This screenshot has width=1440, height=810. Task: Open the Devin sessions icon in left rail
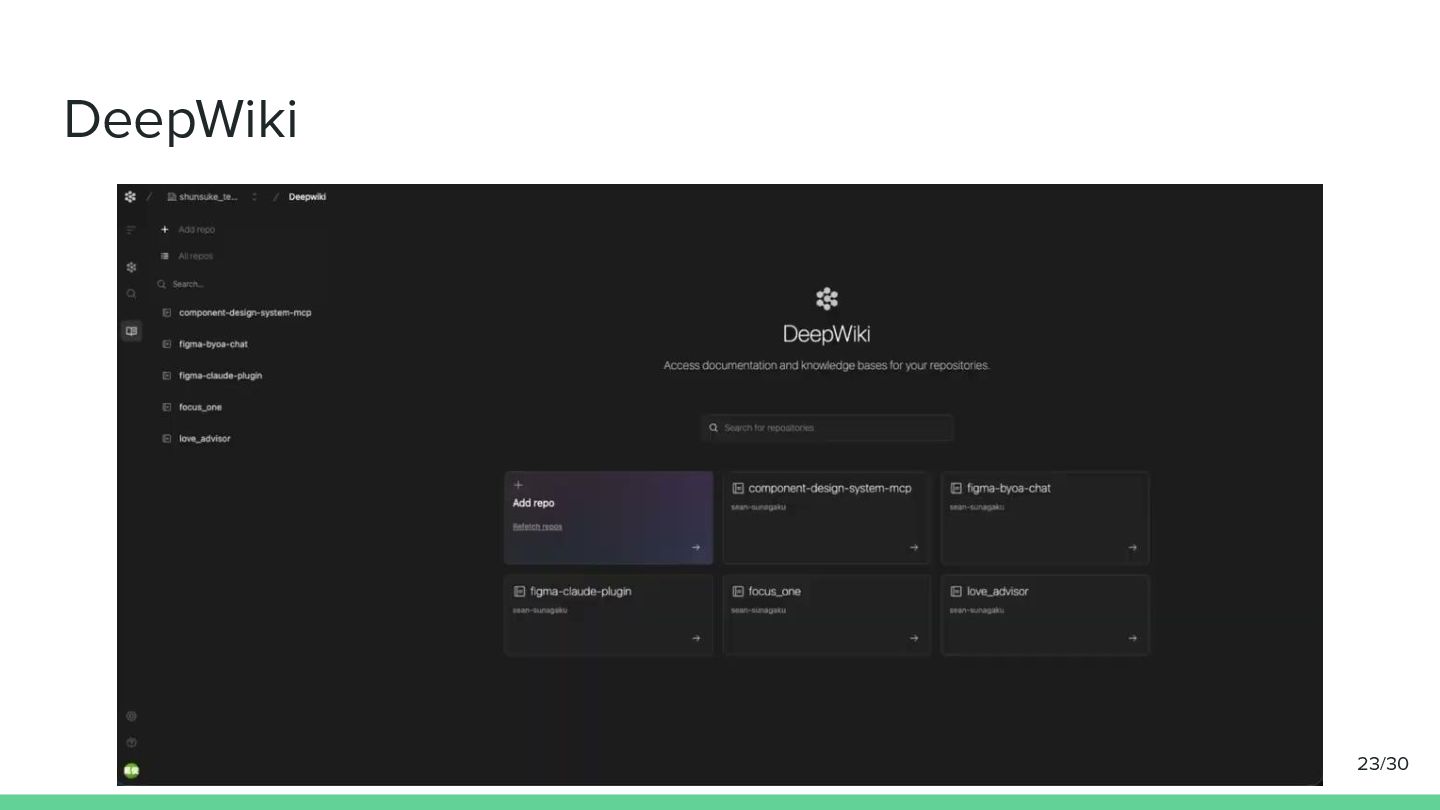coord(131,267)
